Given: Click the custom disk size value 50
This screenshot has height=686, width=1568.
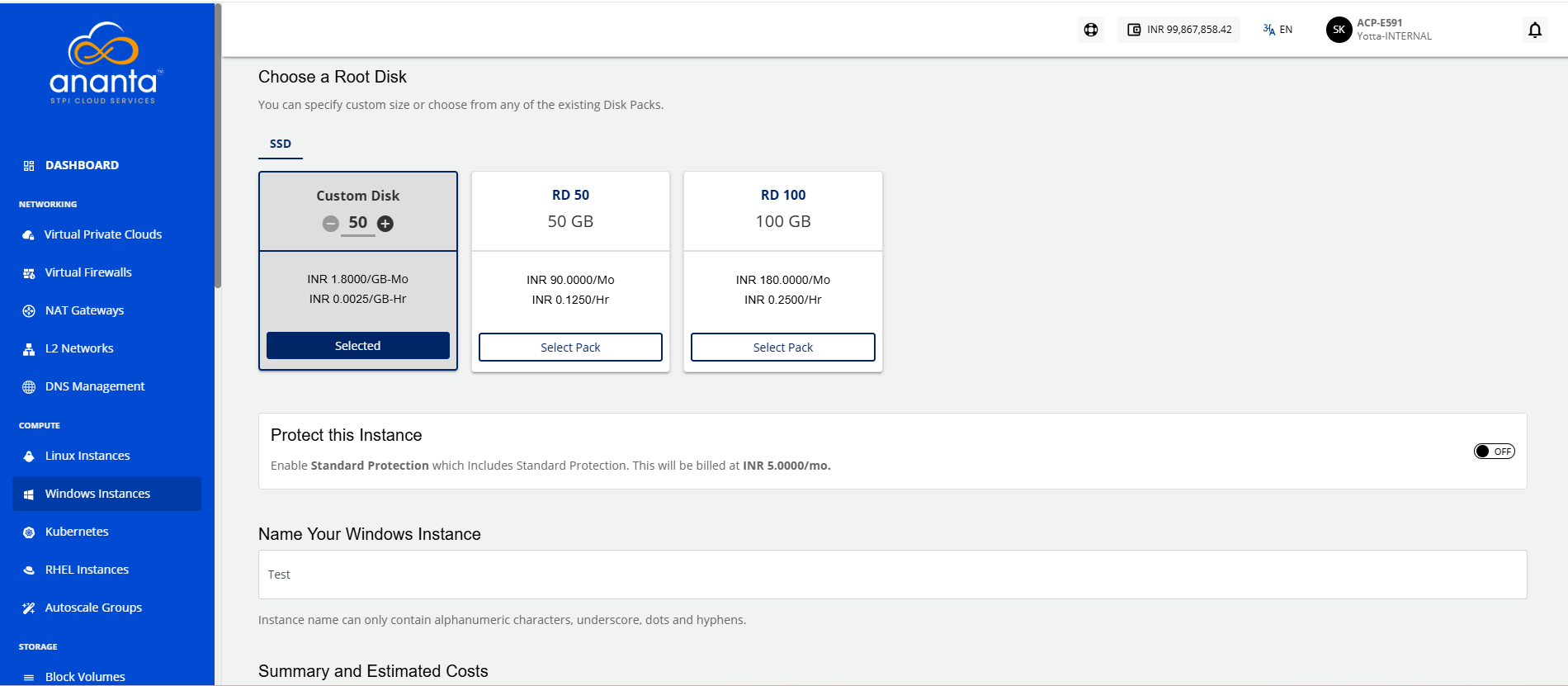Looking at the screenshot, I should [x=358, y=223].
